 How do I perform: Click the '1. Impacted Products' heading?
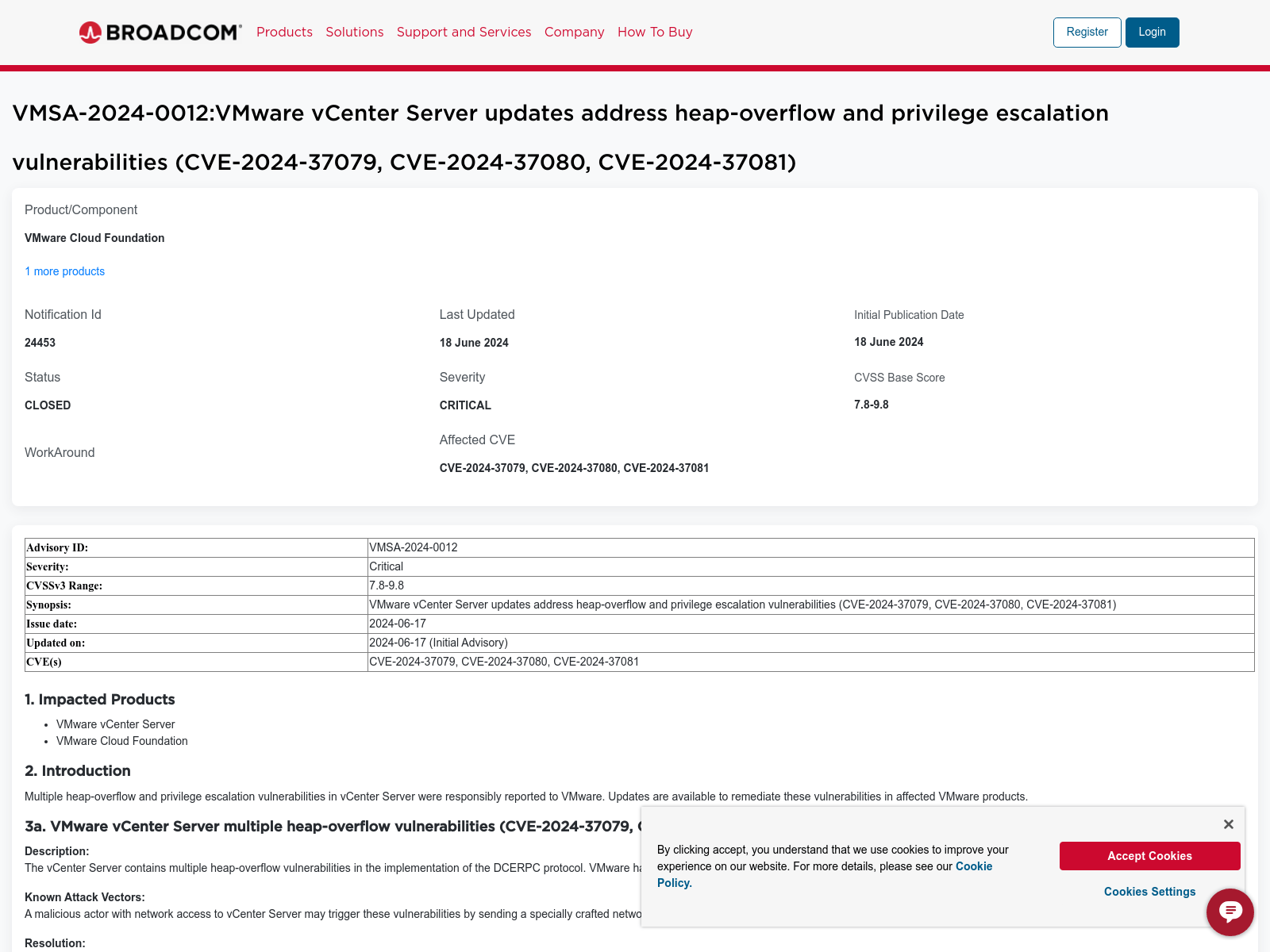(x=100, y=699)
